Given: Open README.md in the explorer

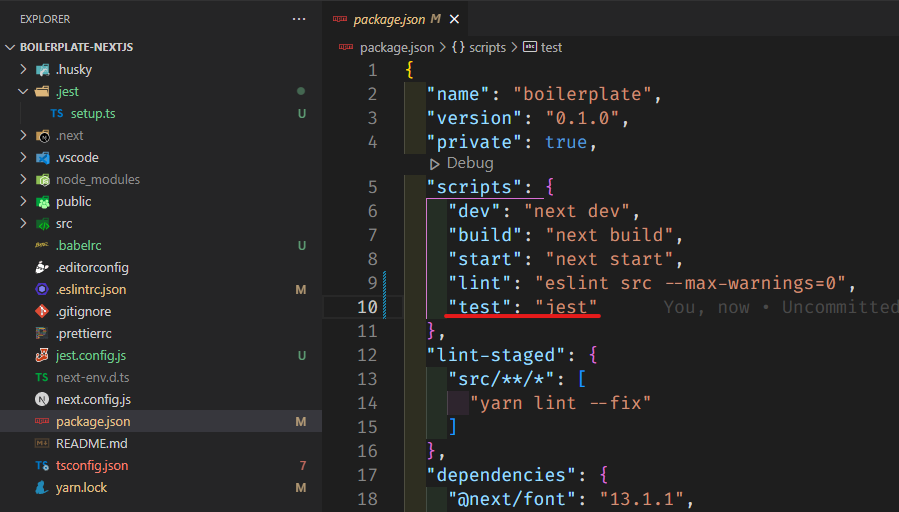Looking at the screenshot, I should (x=91, y=444).
